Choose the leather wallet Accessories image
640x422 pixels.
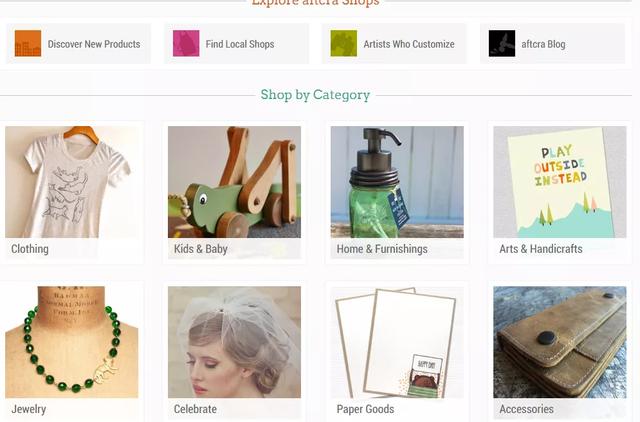click(x=560, y=342)
